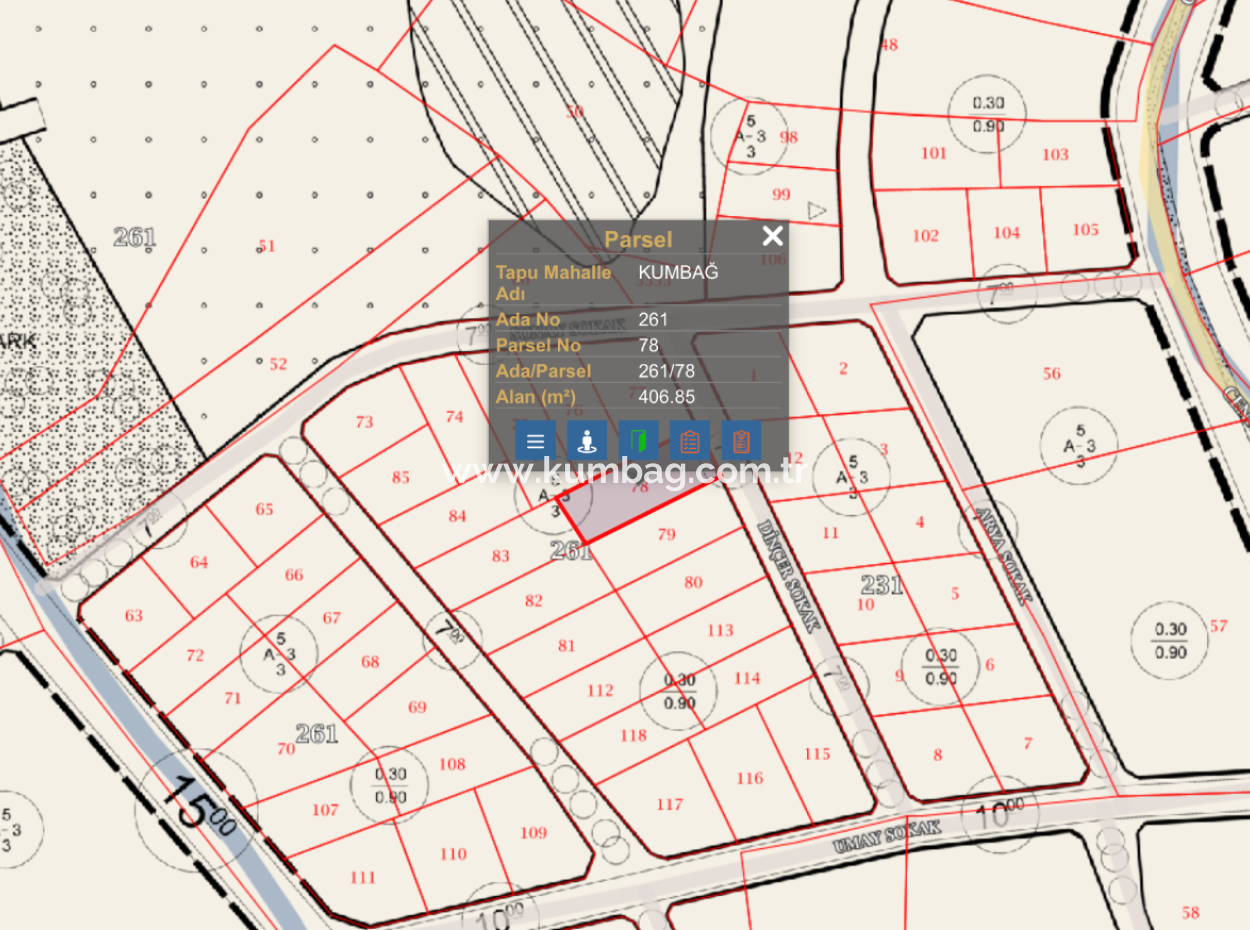This screenshot has height=930, width=1250.
Task: Click on parcel 79 on the map
Action: coord(667,535)
